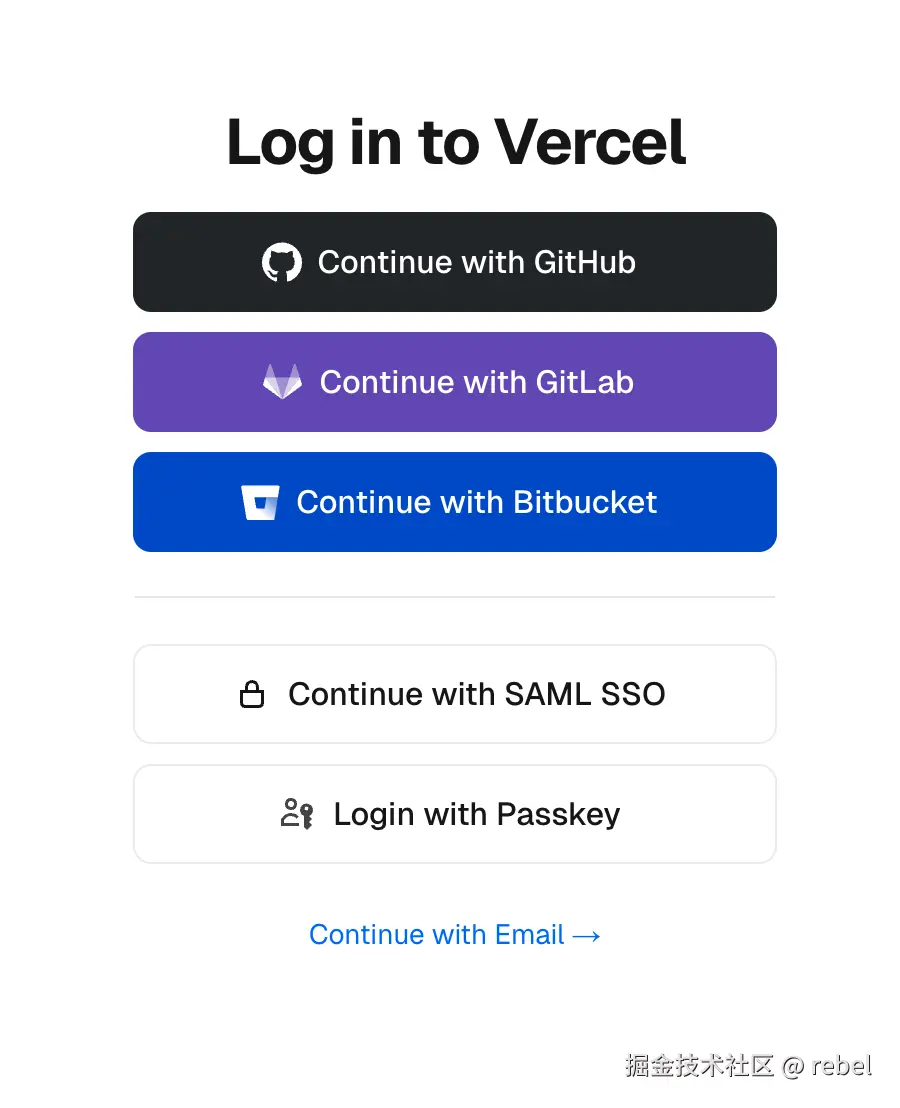Click the 'GitHub' word in the first button

(x=585, y=262)
